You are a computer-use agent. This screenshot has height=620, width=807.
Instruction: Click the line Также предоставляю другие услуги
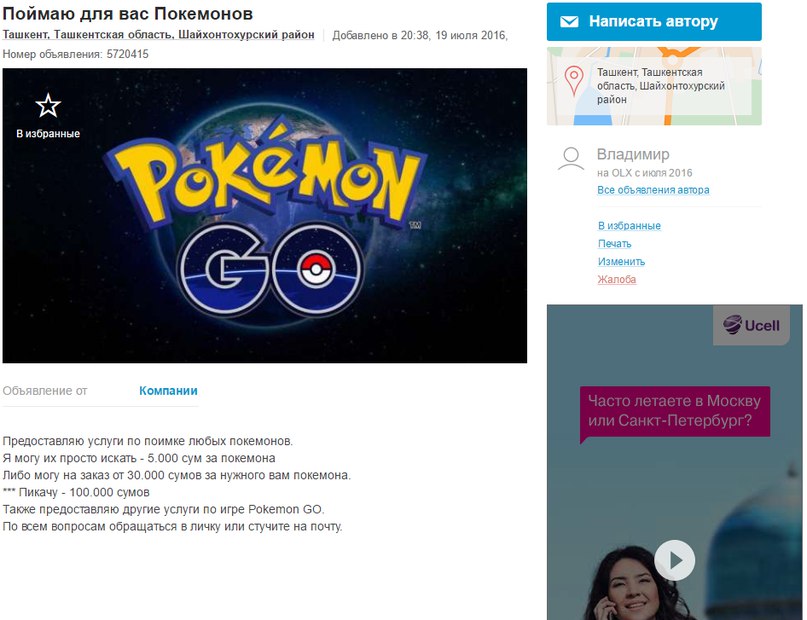tap(164, 509)
